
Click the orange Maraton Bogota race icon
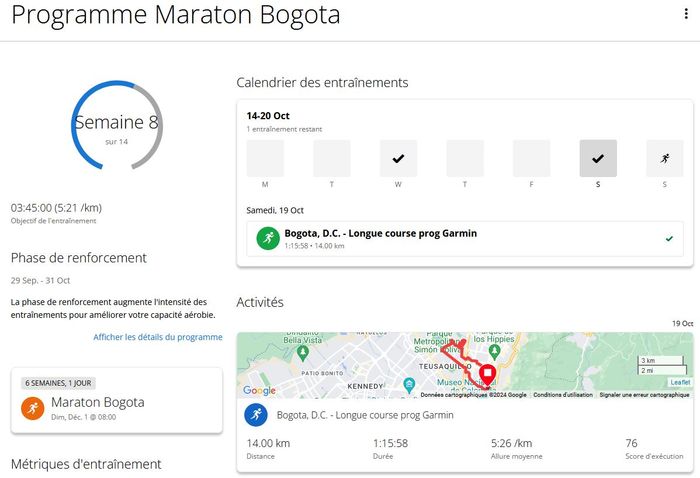coord(33,408)
